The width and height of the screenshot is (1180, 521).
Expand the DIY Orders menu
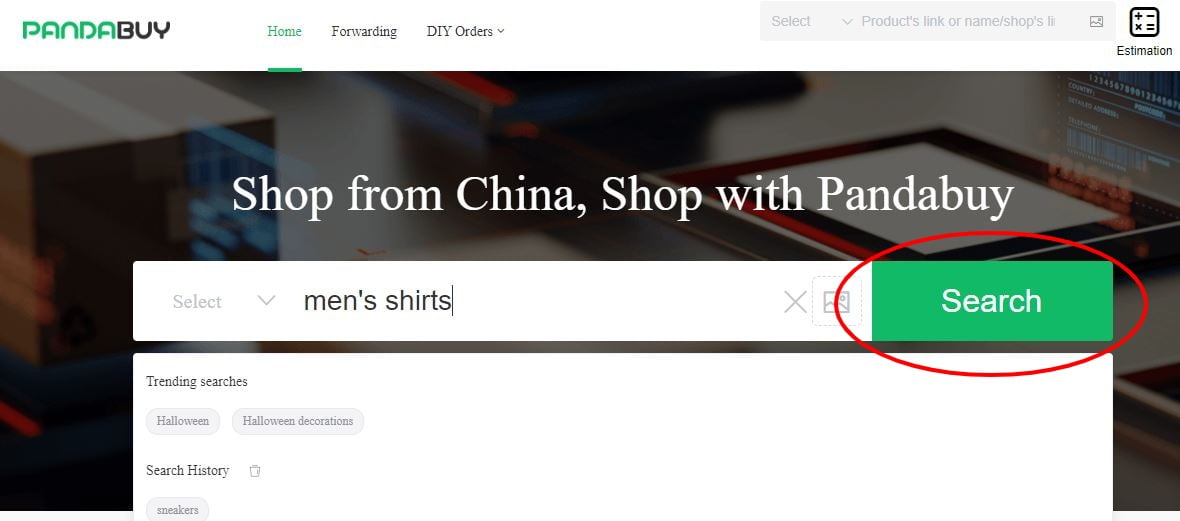(x=465, y=32)
